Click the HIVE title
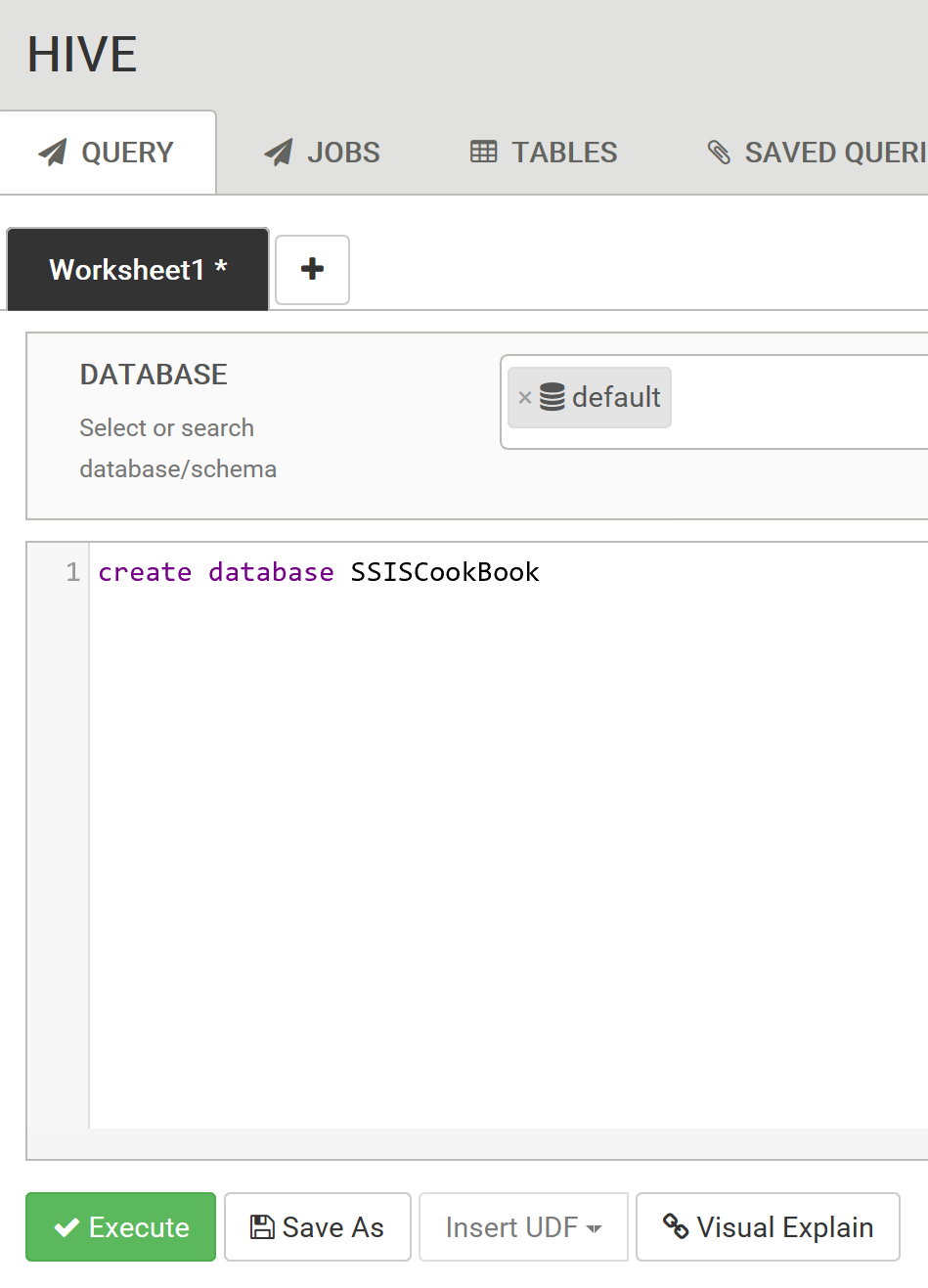This screenshot has width=928, height=1288. pyautogui.click(x=82, y=54)
